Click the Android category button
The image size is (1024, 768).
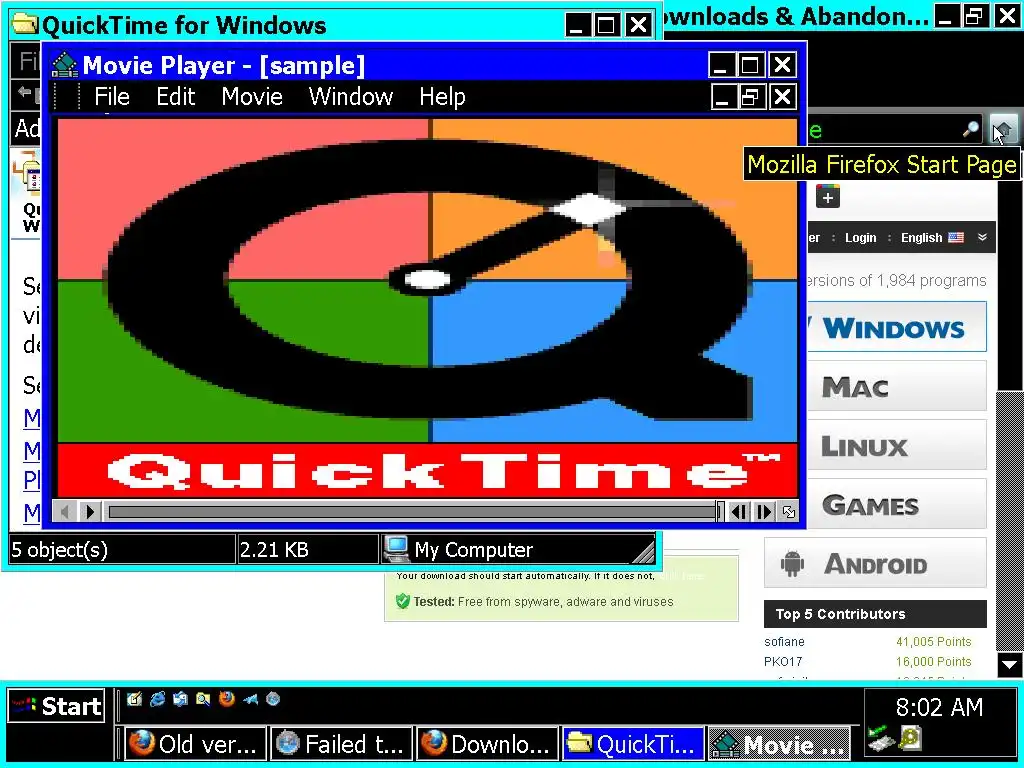[875, 564]
